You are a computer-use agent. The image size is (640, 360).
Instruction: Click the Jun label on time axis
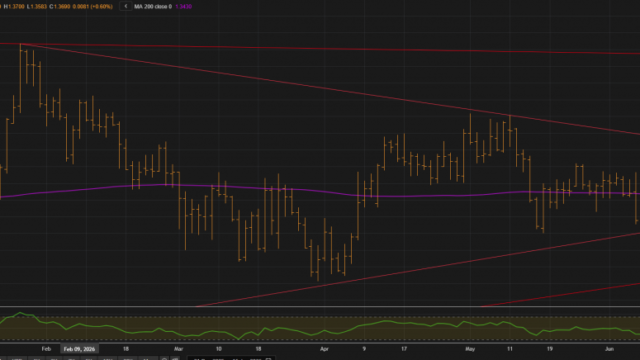point(609,349)
